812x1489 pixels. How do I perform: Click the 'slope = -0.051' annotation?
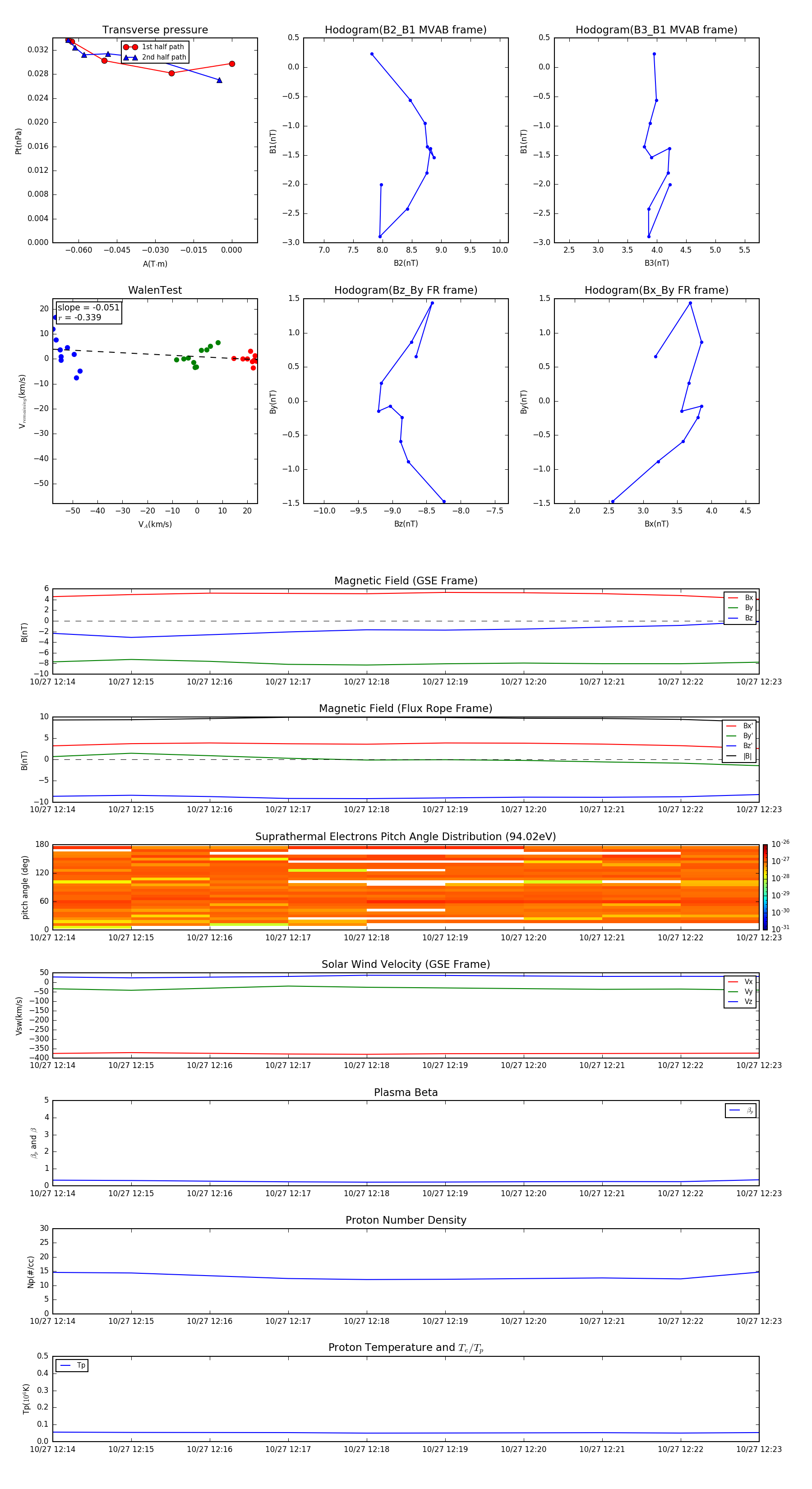(88, 308)
